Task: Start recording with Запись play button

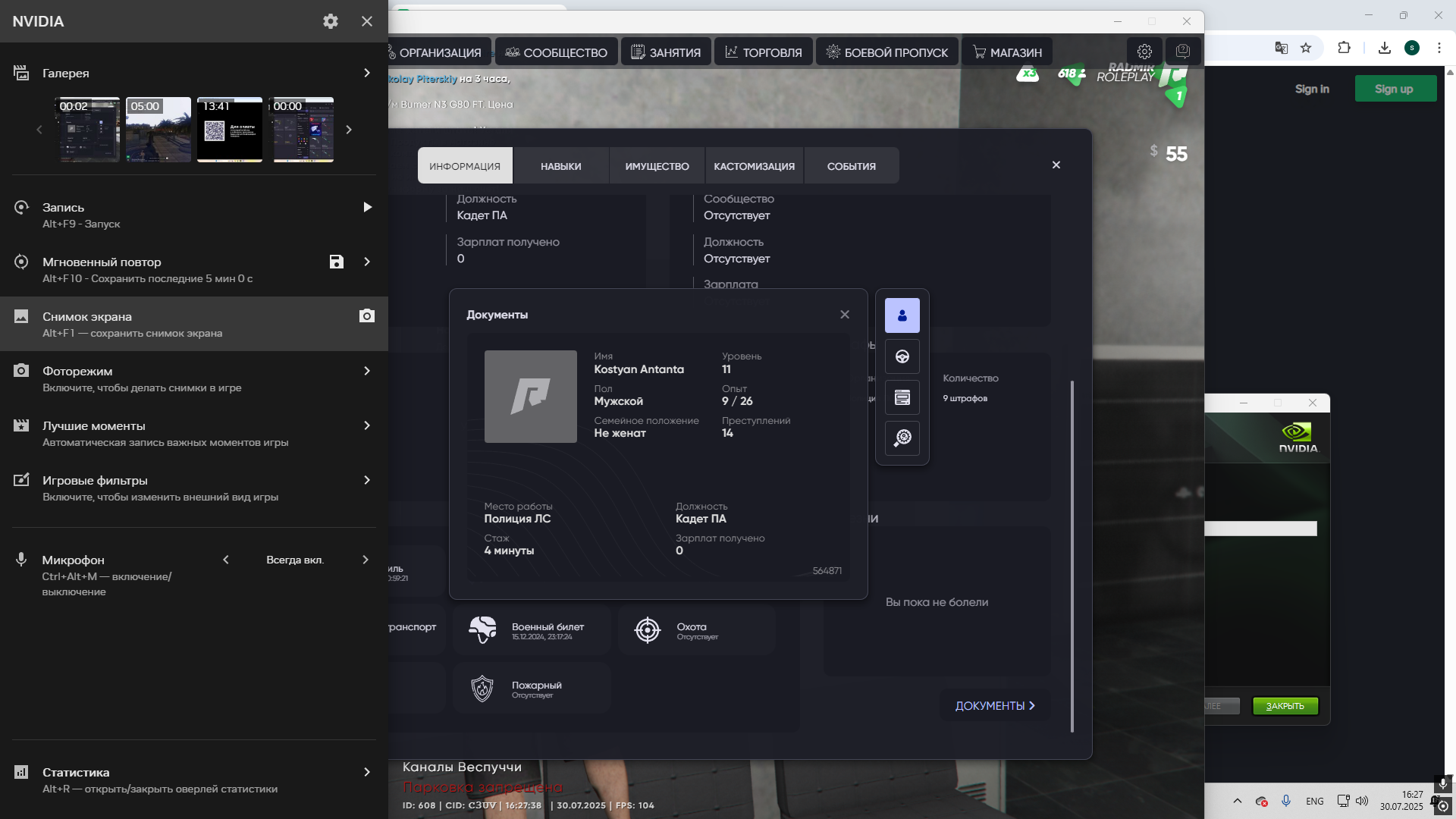Action: pos(367,207)
